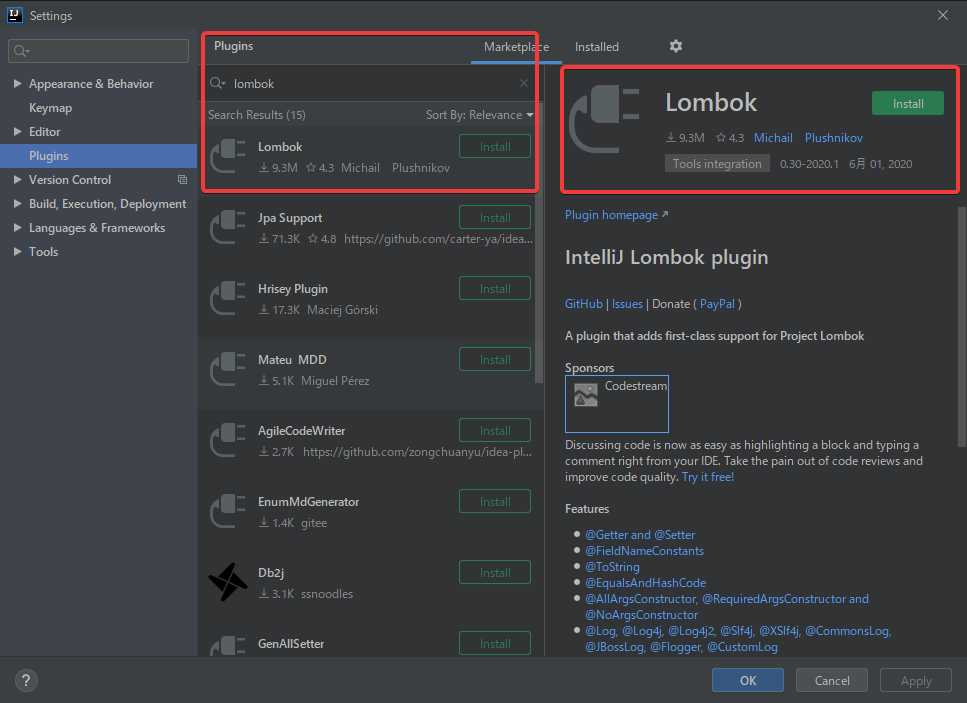Click the Lombok plugin icon in results list
Viewport: 967px width, 703px height.
[x=227, y=157]
